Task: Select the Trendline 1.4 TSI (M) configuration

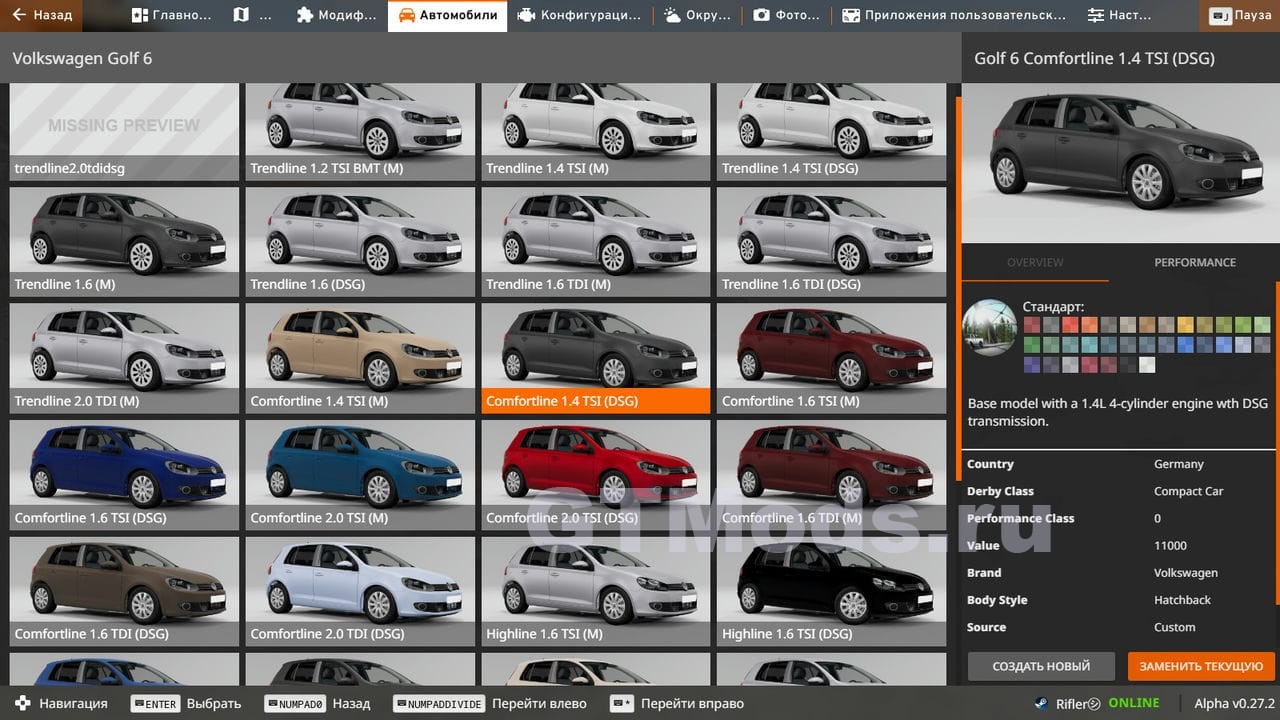Action: tap(596, 132)
